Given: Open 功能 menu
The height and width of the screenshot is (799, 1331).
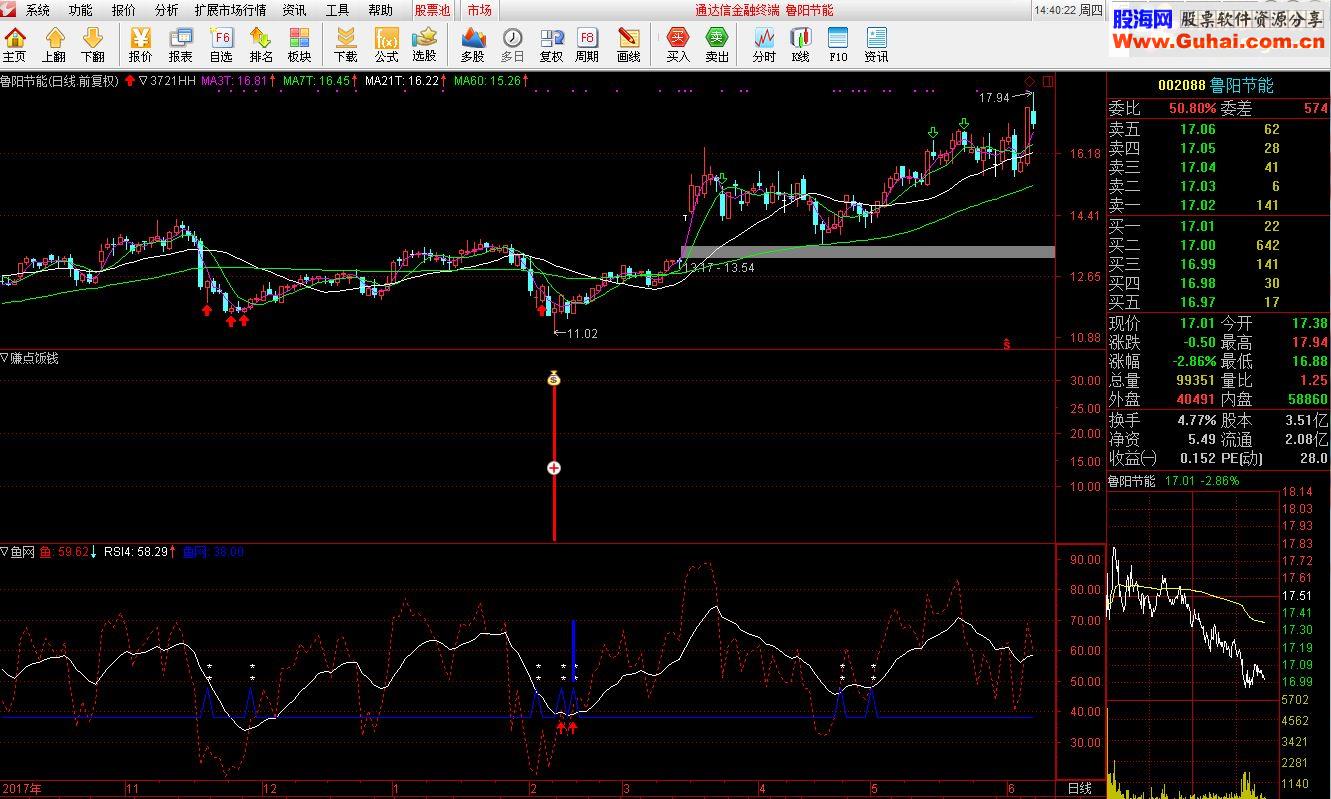Looking at the screenshot, I should point(81,10).
